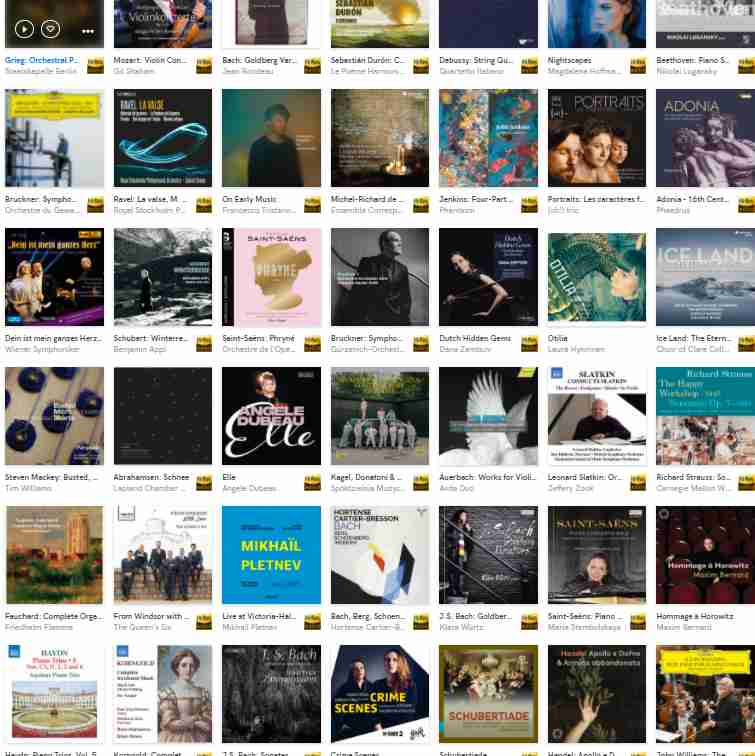This screenshot has height=756, width=755.
Task: Click Hi-Res badge beside Jenkins: Four-Part
Action: click(x=529, y=205)
